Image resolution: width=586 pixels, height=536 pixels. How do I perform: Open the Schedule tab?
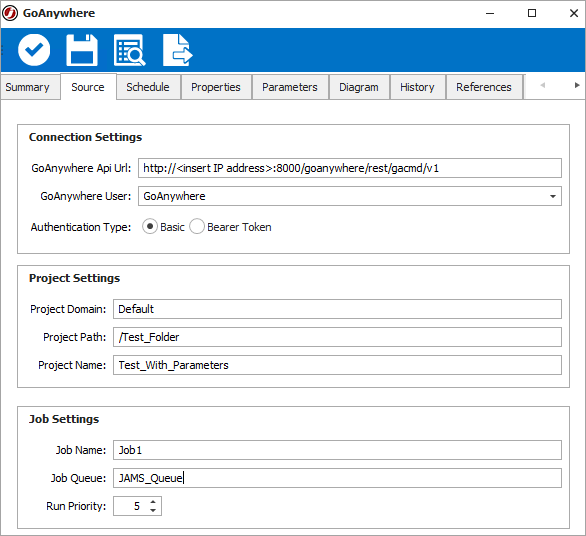coord(148,87)
